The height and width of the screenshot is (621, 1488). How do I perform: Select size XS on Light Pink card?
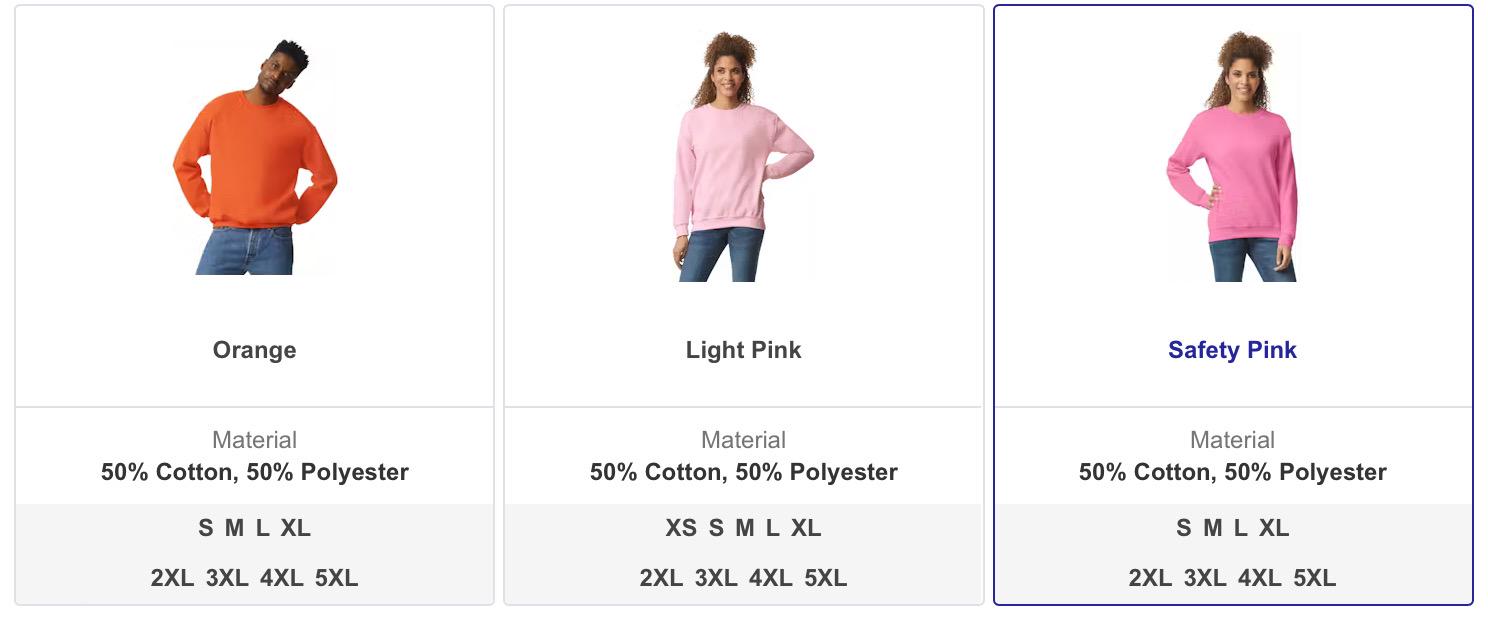tap(680, 528)
